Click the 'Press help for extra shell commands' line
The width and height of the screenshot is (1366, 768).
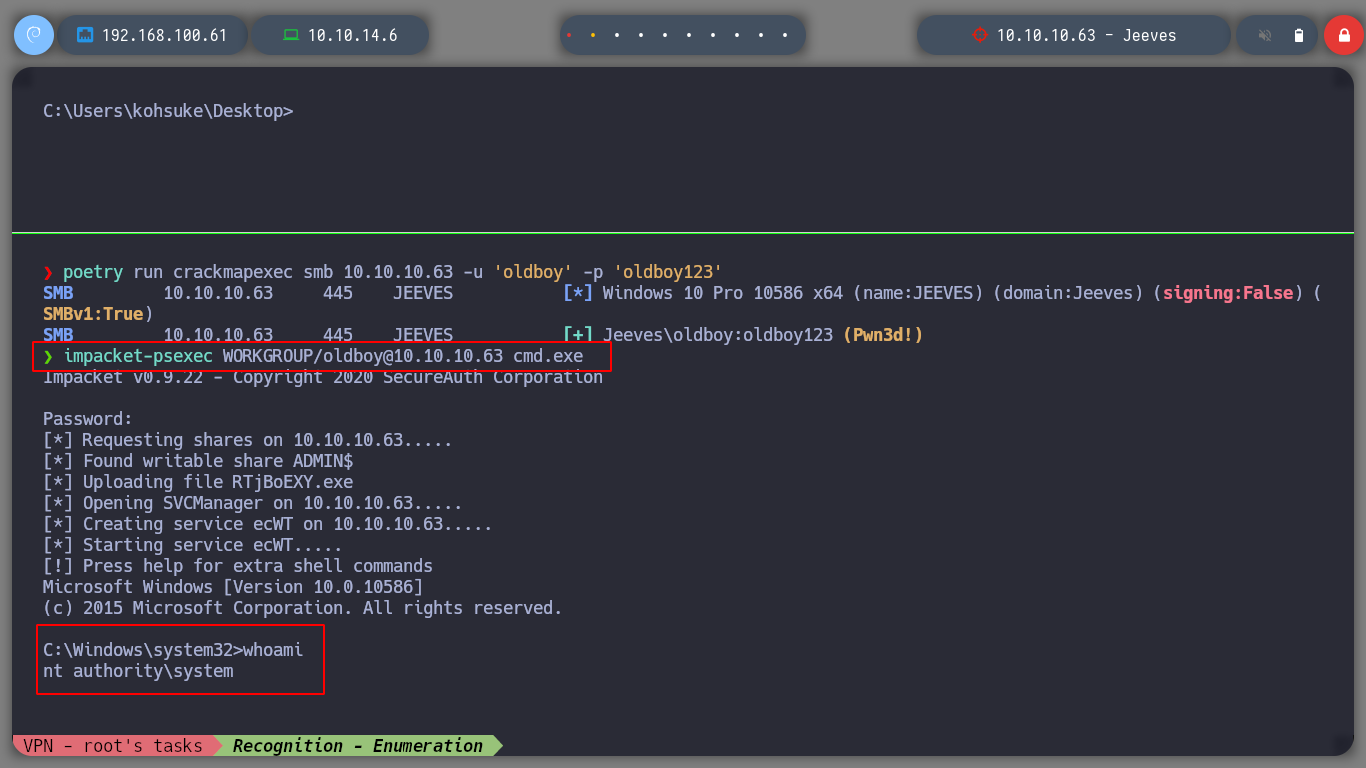coord(238,566)
